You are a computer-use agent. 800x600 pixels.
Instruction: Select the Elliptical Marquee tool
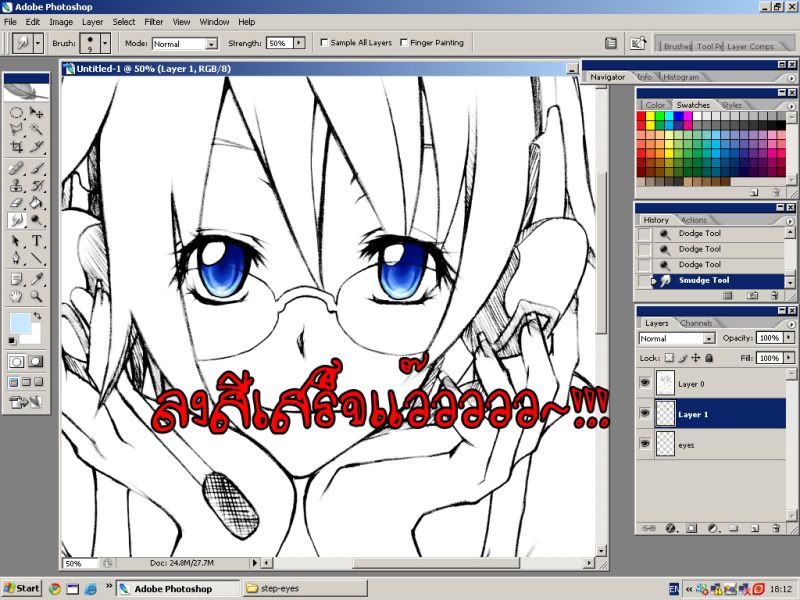click(16, 112)
